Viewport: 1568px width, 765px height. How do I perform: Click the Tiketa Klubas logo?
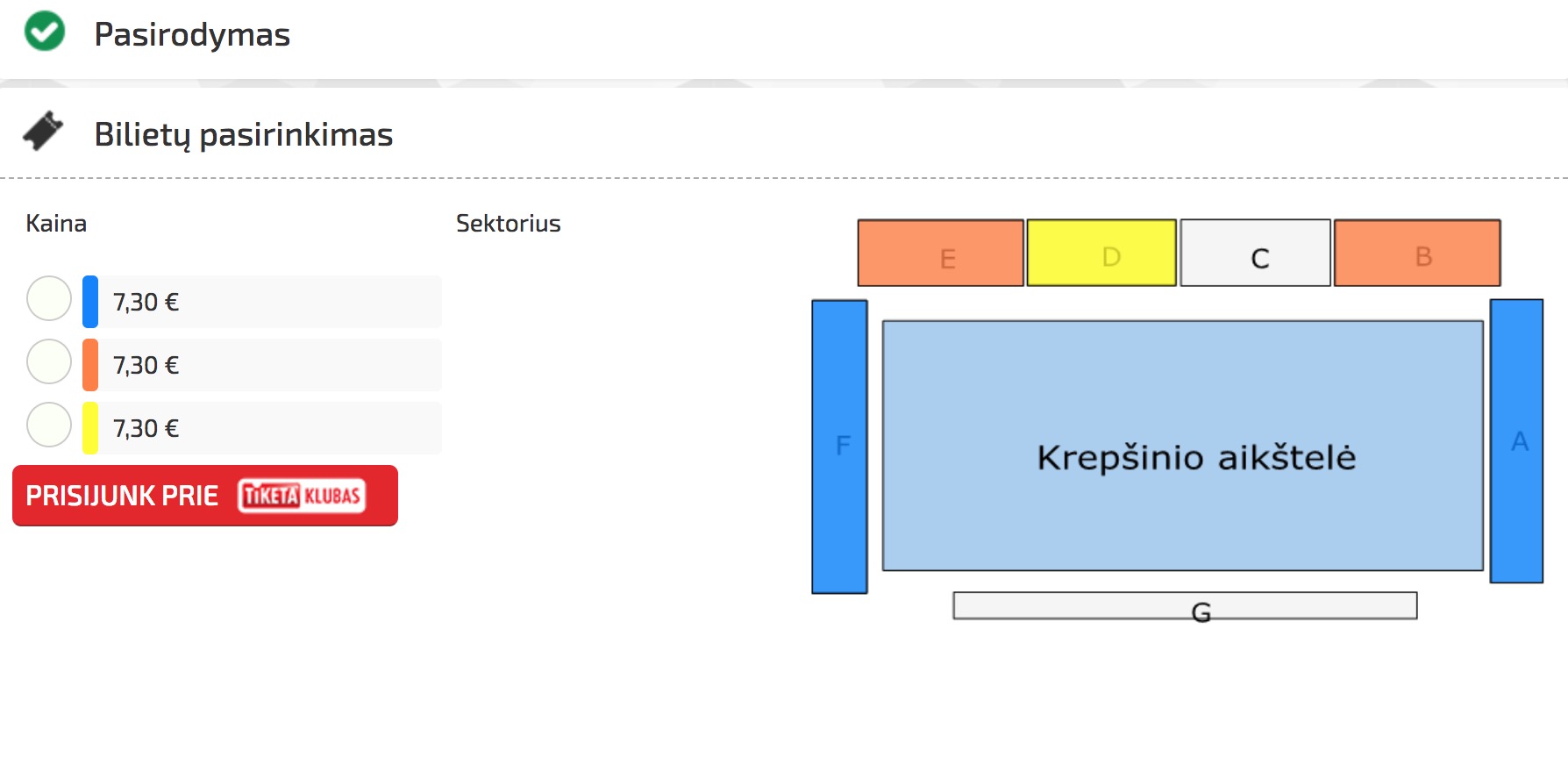pyautogui.click(x=302, y=496)
